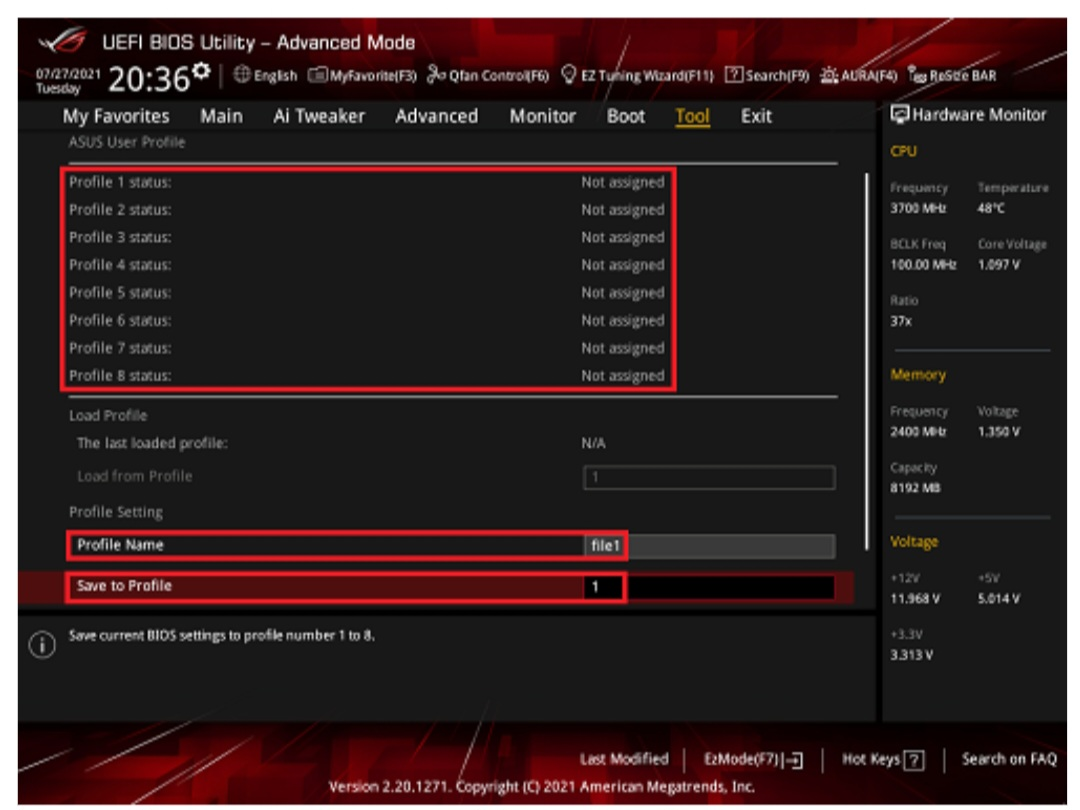Click the Profile Name label
1080x810 pixels.
(x=120, y=545)
